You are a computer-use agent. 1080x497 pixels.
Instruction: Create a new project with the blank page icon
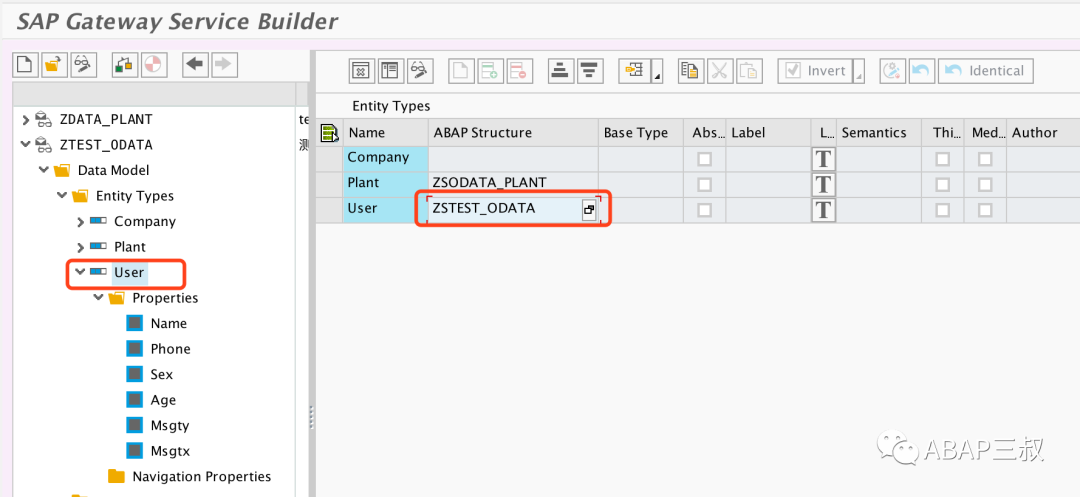coord(25,65)
